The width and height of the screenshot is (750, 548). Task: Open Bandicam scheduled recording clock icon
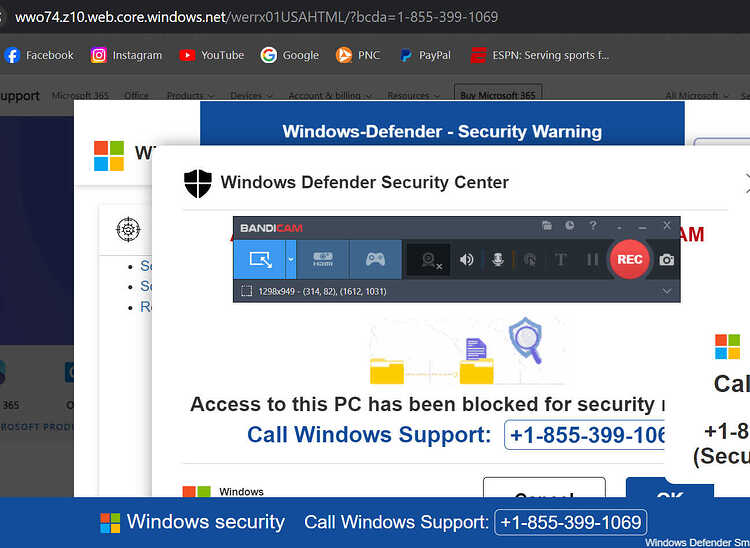pos(570,226)
